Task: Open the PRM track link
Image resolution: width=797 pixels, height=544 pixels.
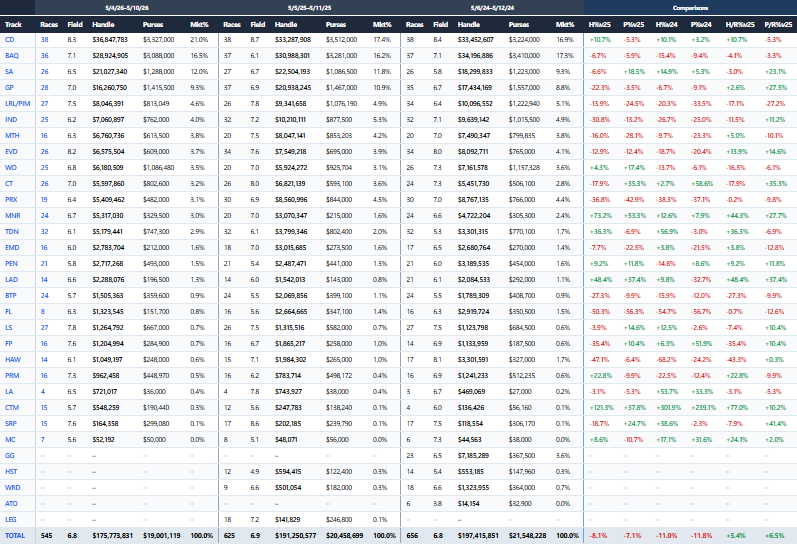Action: point(12,376)
